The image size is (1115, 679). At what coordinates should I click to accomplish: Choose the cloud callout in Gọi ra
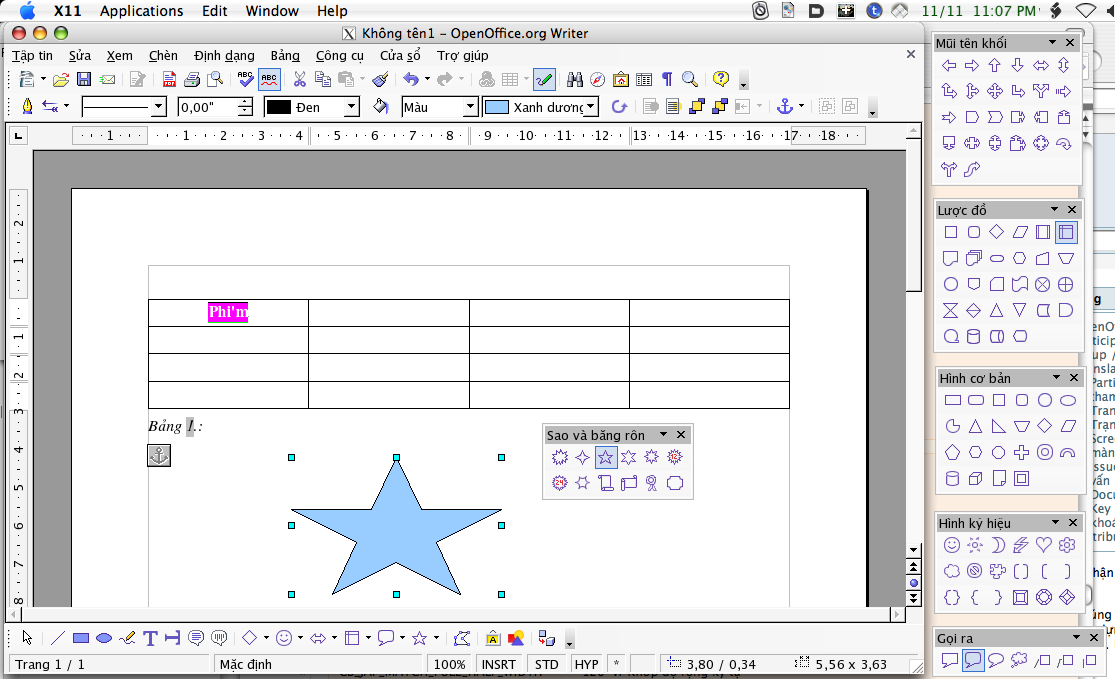(x=1018, y=661)
